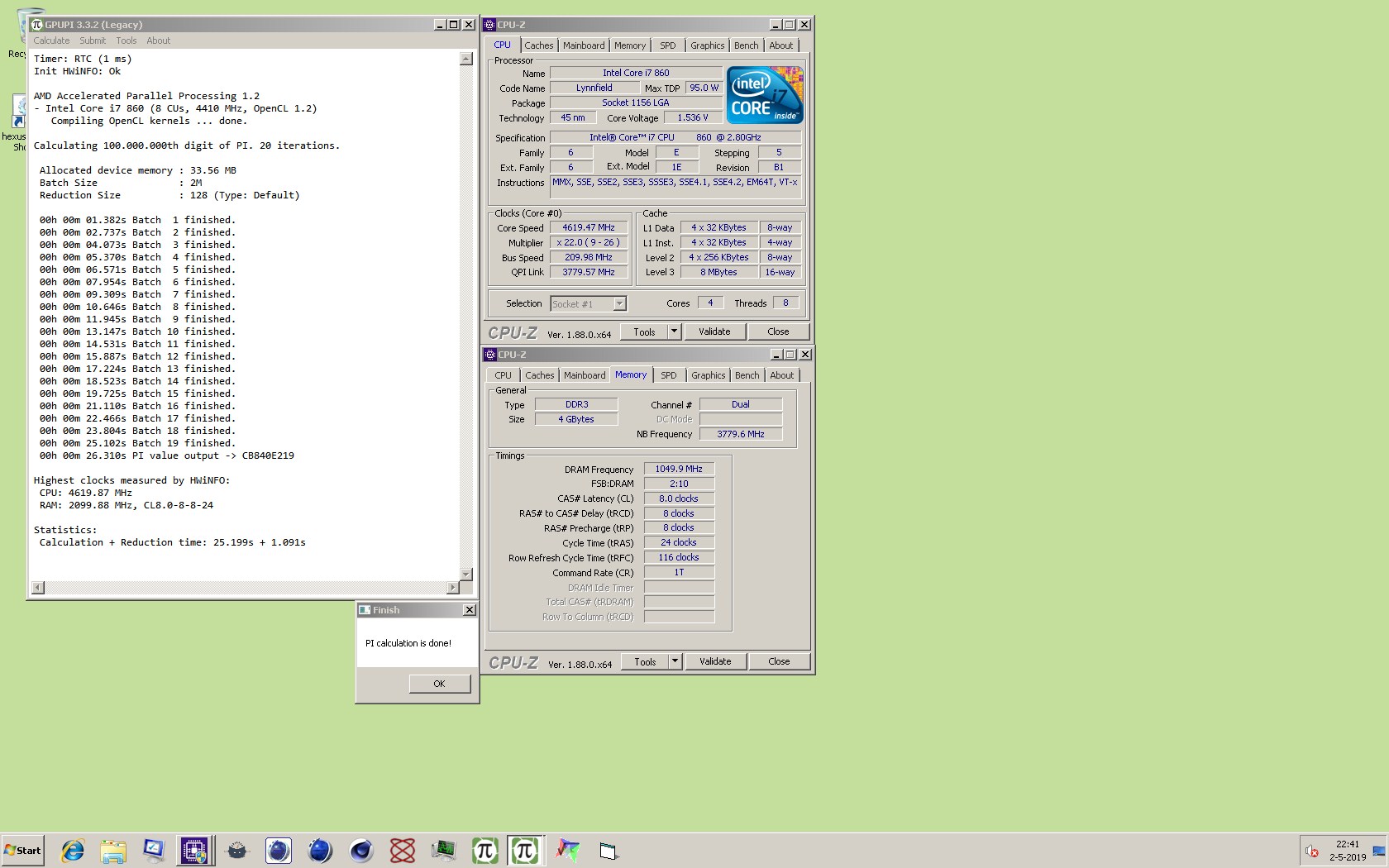The width and height of the screenshot is (1389, 868).
Task: Open the Tools menu in GPUPI
Action: click(126, 41)
